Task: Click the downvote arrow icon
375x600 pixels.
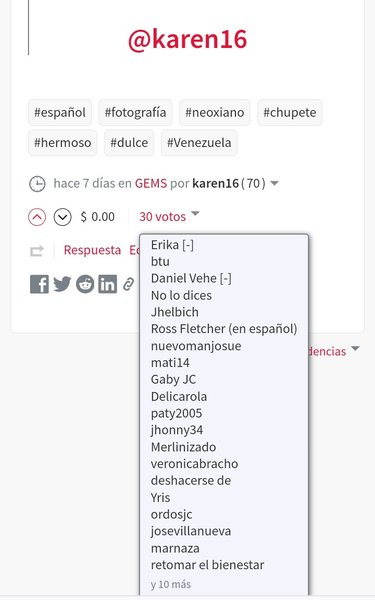Action: click(62, 217)
